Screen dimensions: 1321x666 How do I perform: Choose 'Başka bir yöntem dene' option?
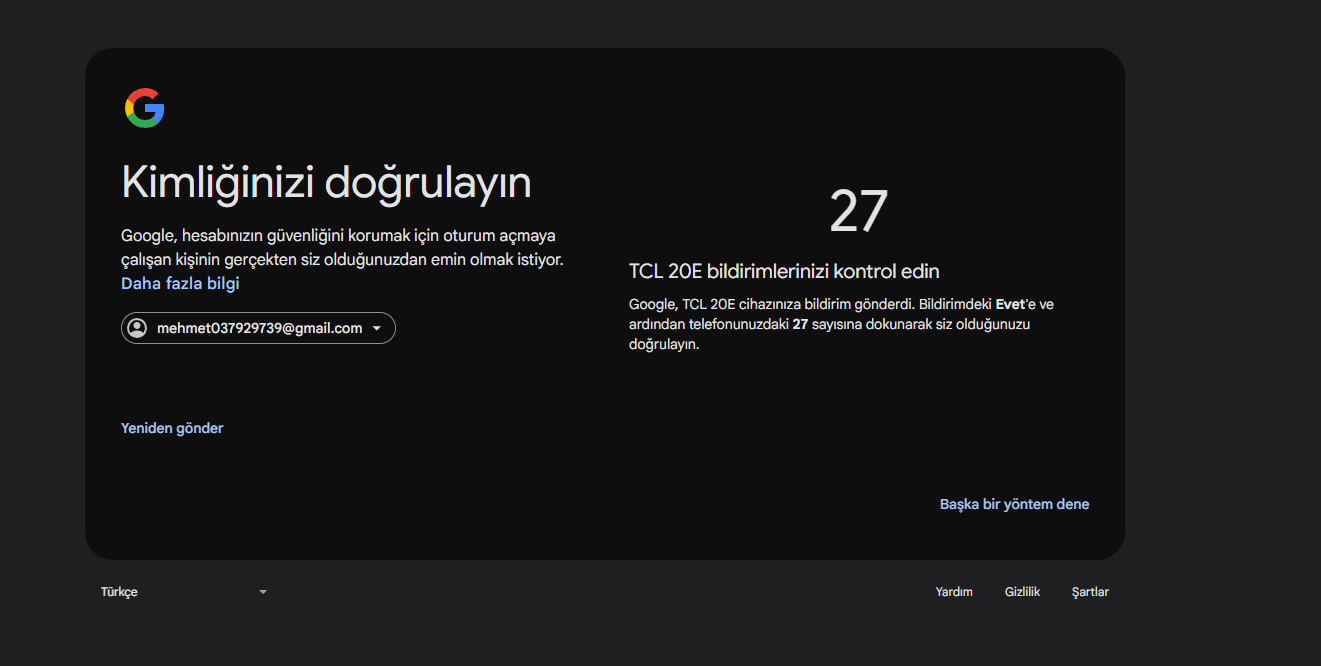(1014, 504)
